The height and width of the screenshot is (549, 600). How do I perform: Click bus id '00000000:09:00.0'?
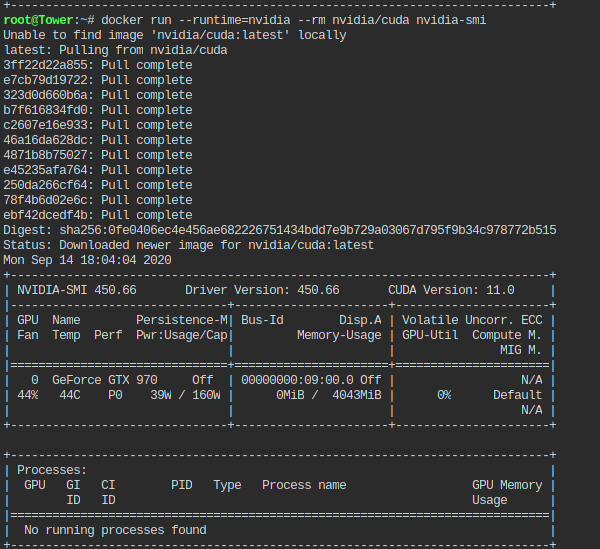(x=297, y=380)
